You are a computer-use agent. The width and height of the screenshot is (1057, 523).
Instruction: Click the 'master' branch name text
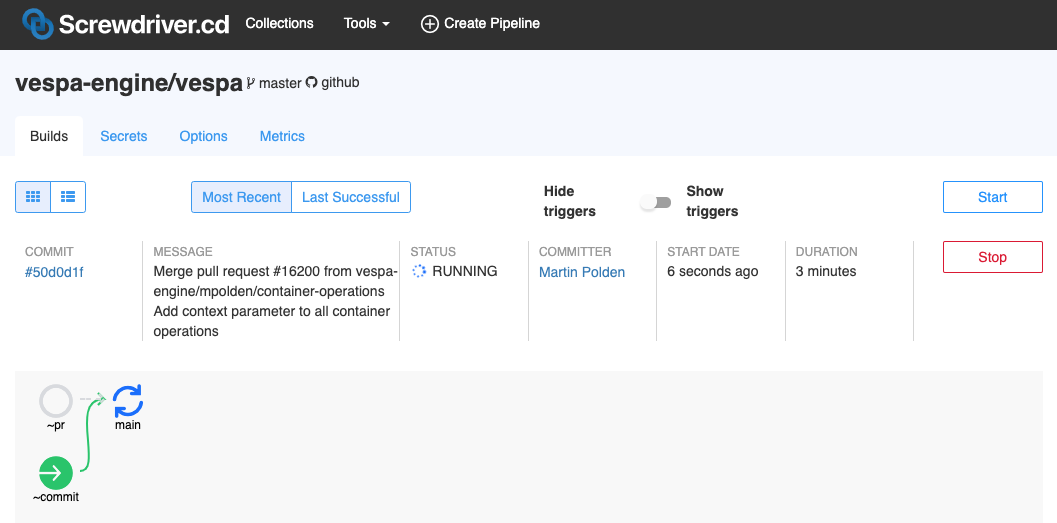pyautogui.click(x=280, y=84)
